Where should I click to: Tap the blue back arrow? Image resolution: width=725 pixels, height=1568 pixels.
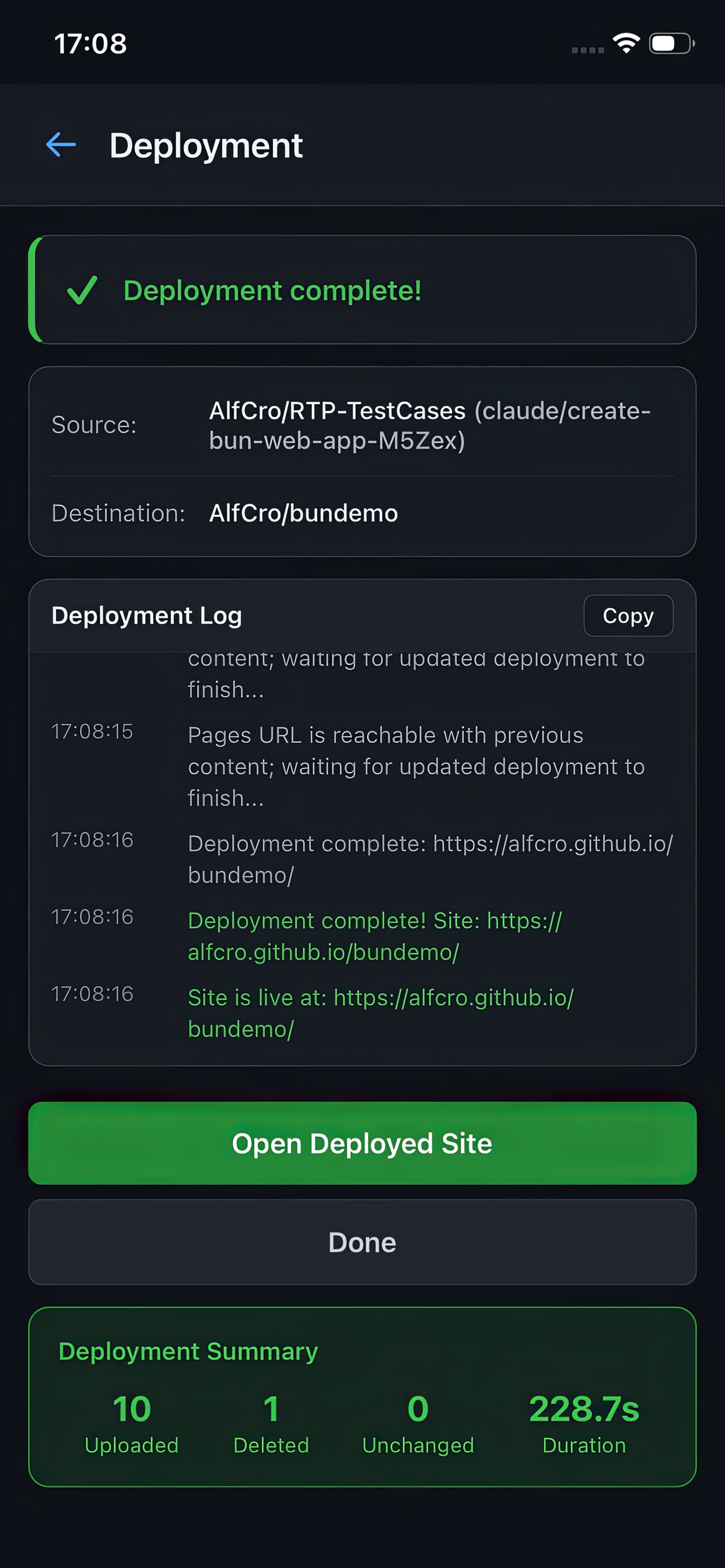tap(61, 145)
